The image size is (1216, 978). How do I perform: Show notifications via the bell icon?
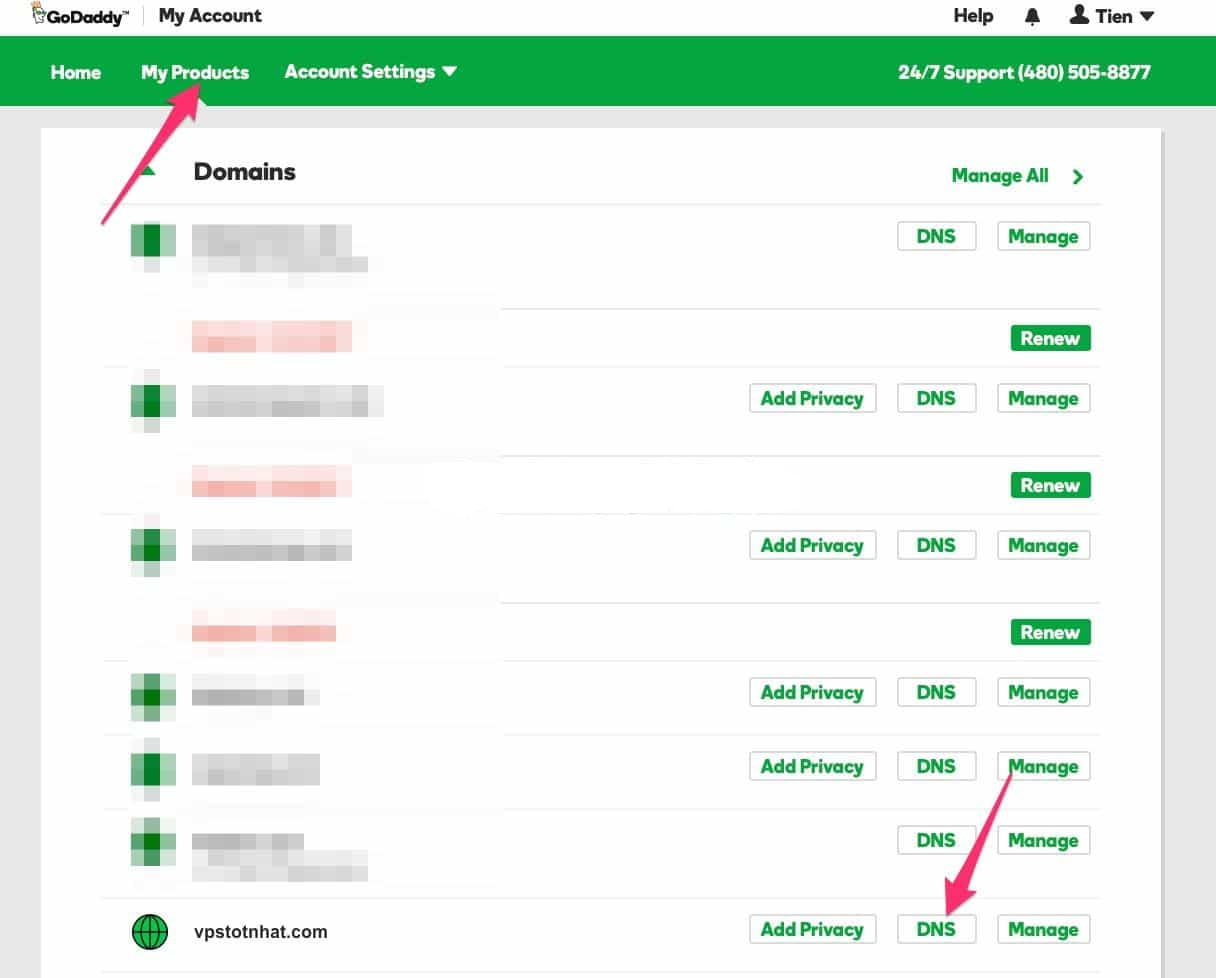tap(1032, 17)
